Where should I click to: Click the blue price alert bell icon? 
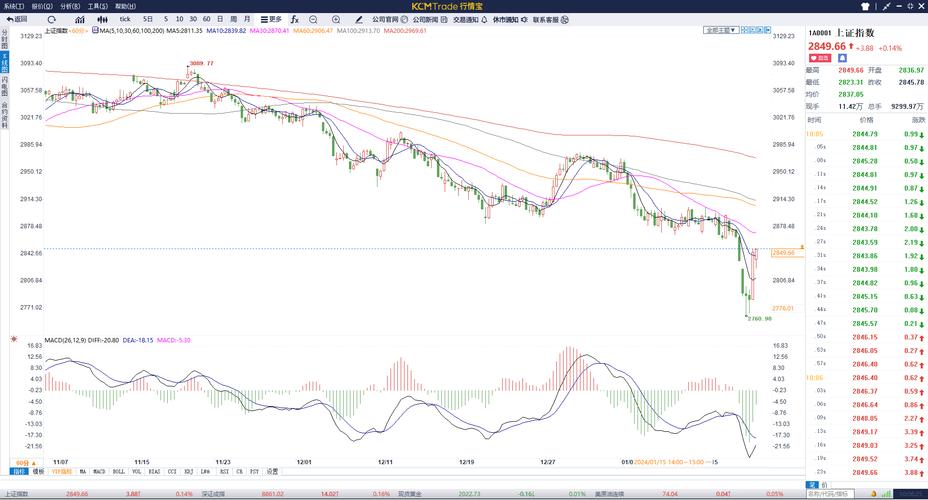(842, 58)
